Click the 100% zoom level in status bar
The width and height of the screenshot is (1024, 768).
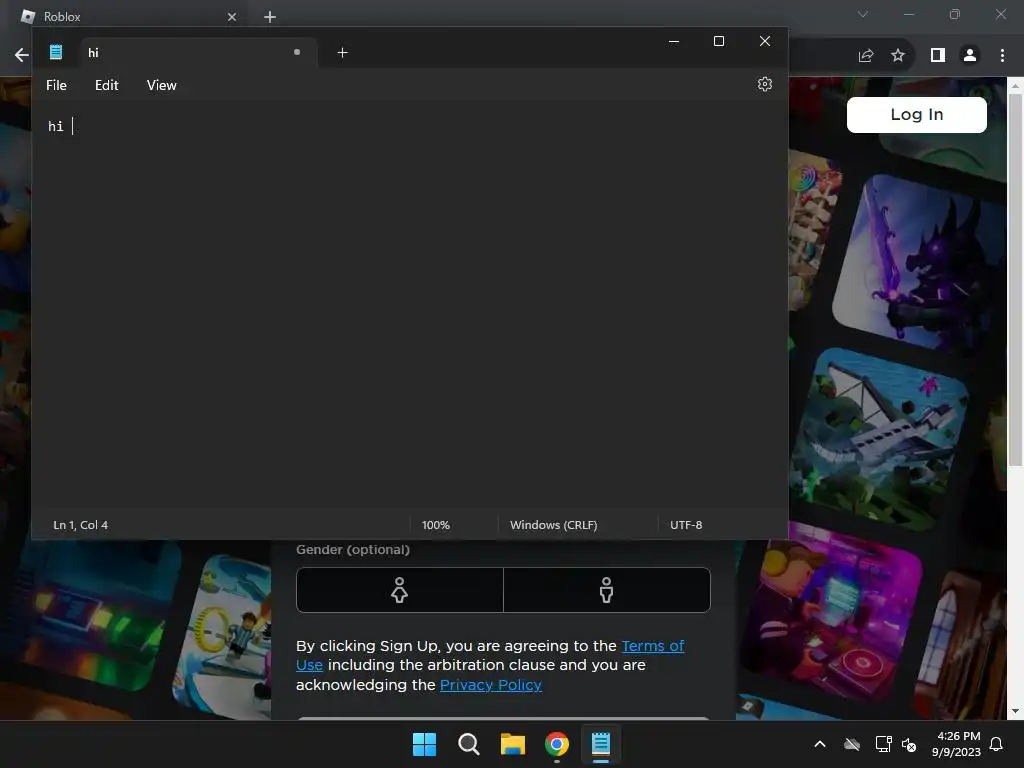coord(436,525)
